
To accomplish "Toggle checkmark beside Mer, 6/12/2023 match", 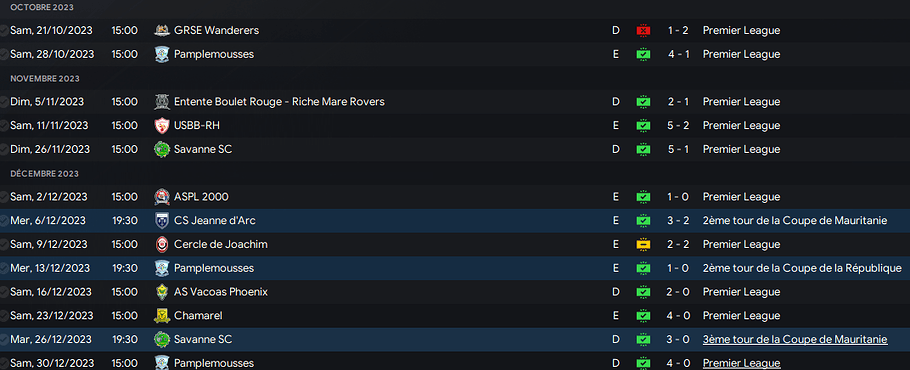I will point(4,220).
